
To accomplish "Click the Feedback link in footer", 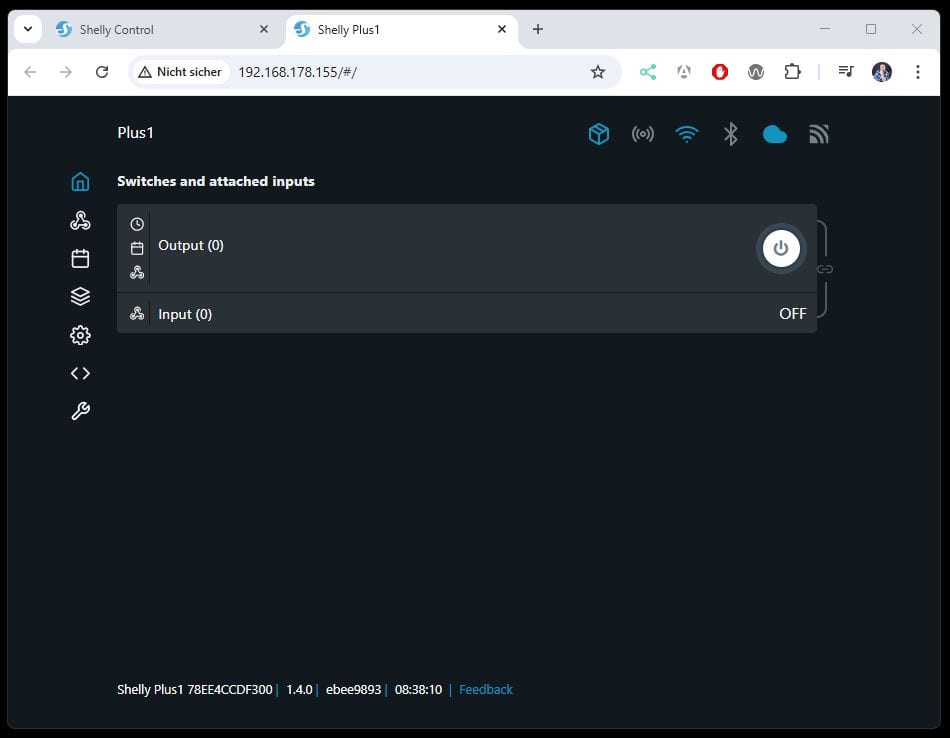I will point(485,690).
